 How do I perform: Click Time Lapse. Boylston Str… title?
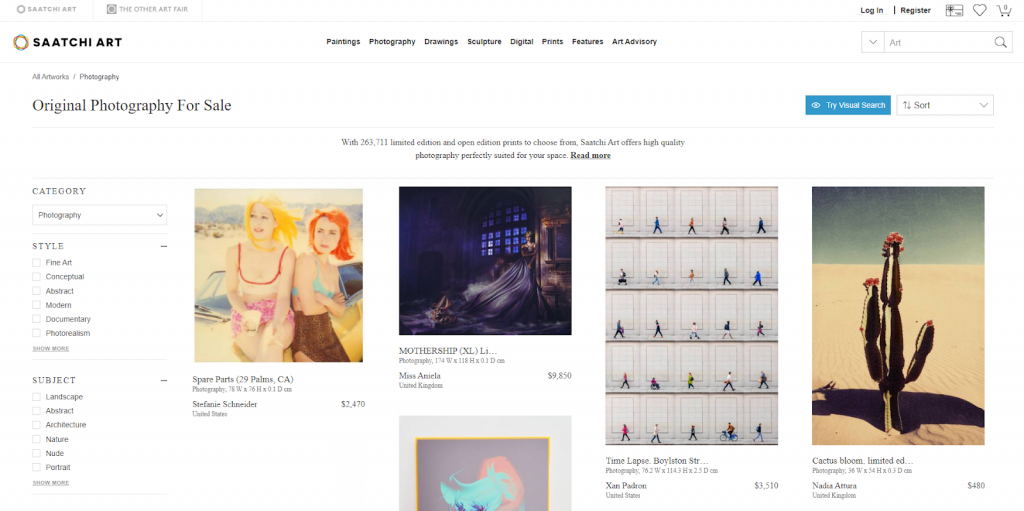tap(657, 461)
